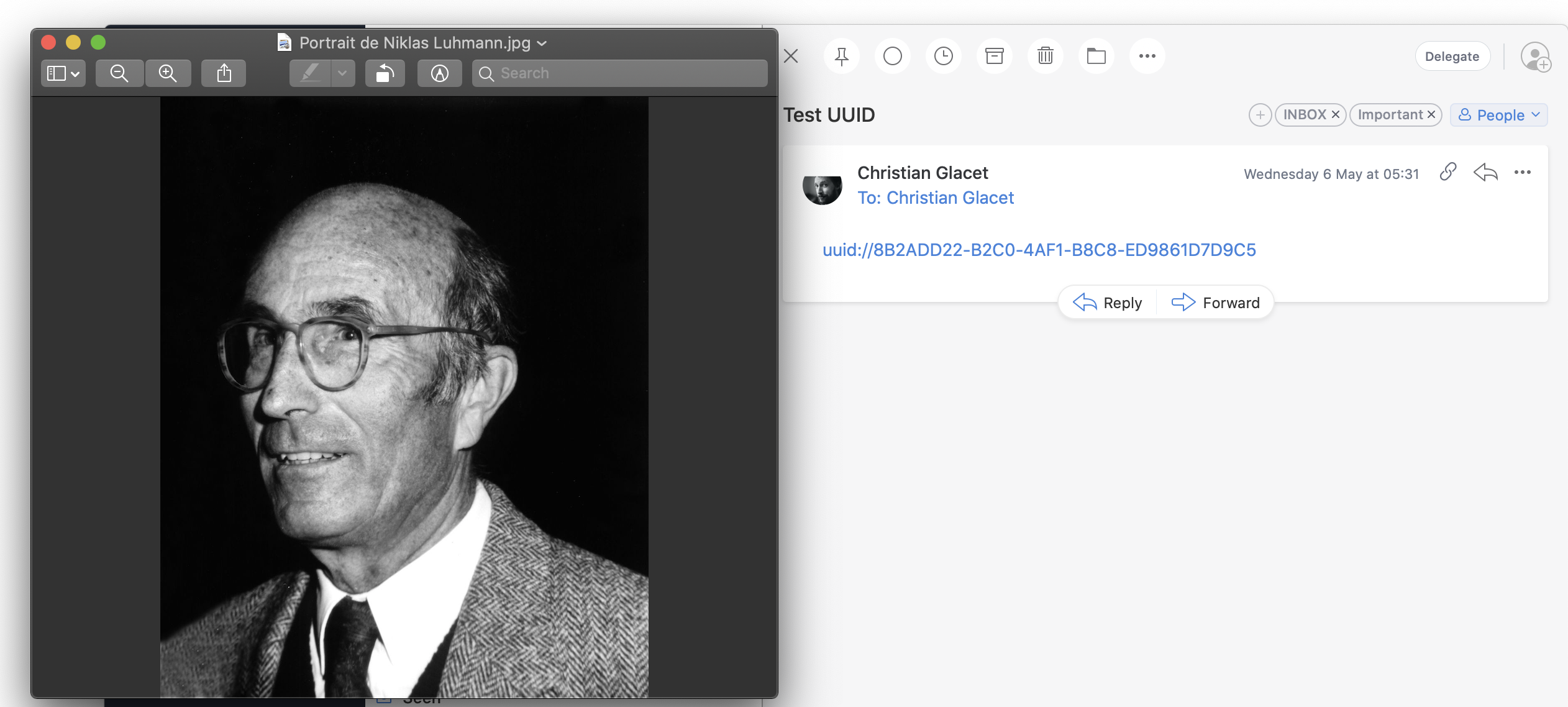Move email to folder icon
This screenshot has width=1568, height=707.
pyautogui.click(x=1096, y=57)
